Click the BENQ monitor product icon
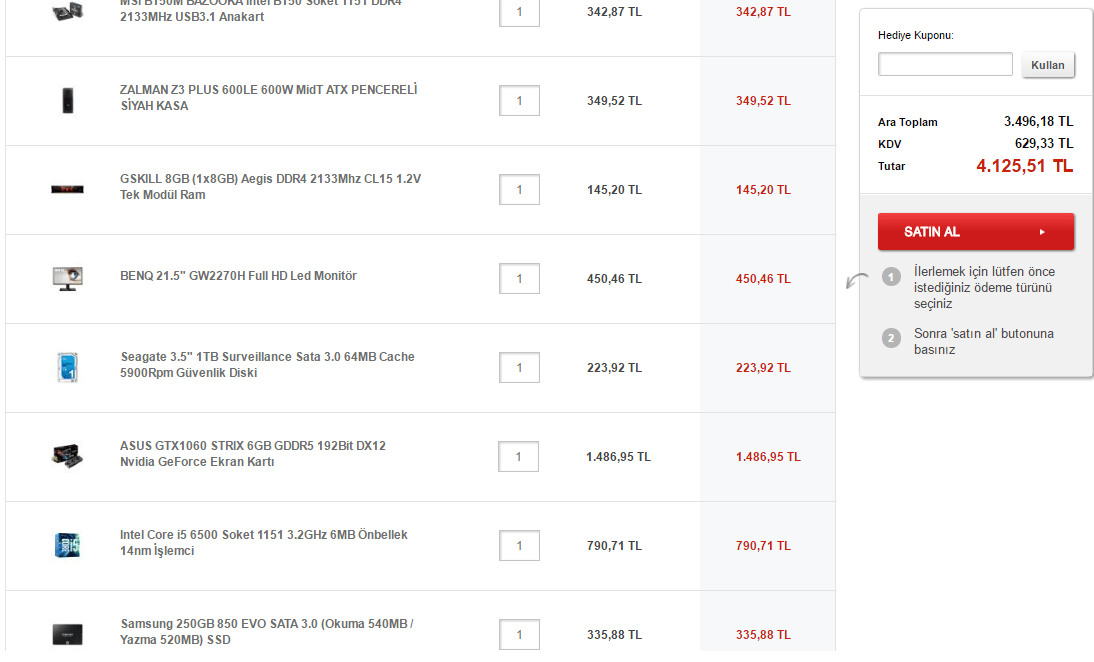This screenshot has width=1094, height=662. click(67, 278)
